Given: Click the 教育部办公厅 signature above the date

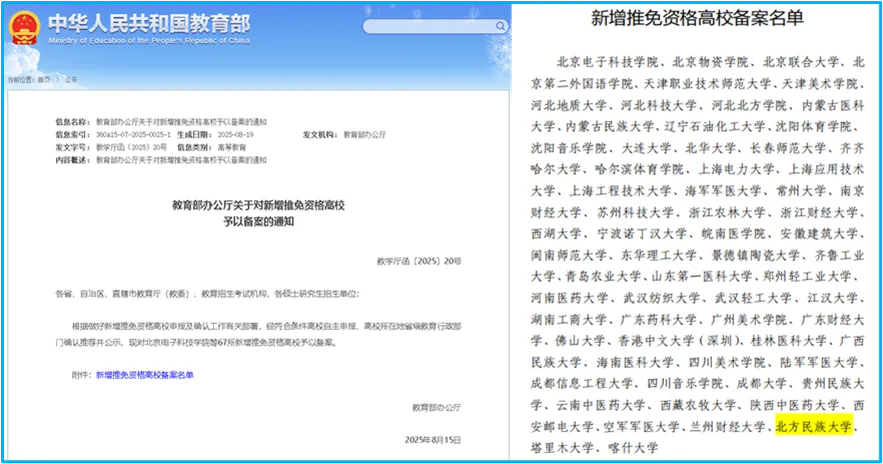Looking at the screenshot, I should [436, 407].
